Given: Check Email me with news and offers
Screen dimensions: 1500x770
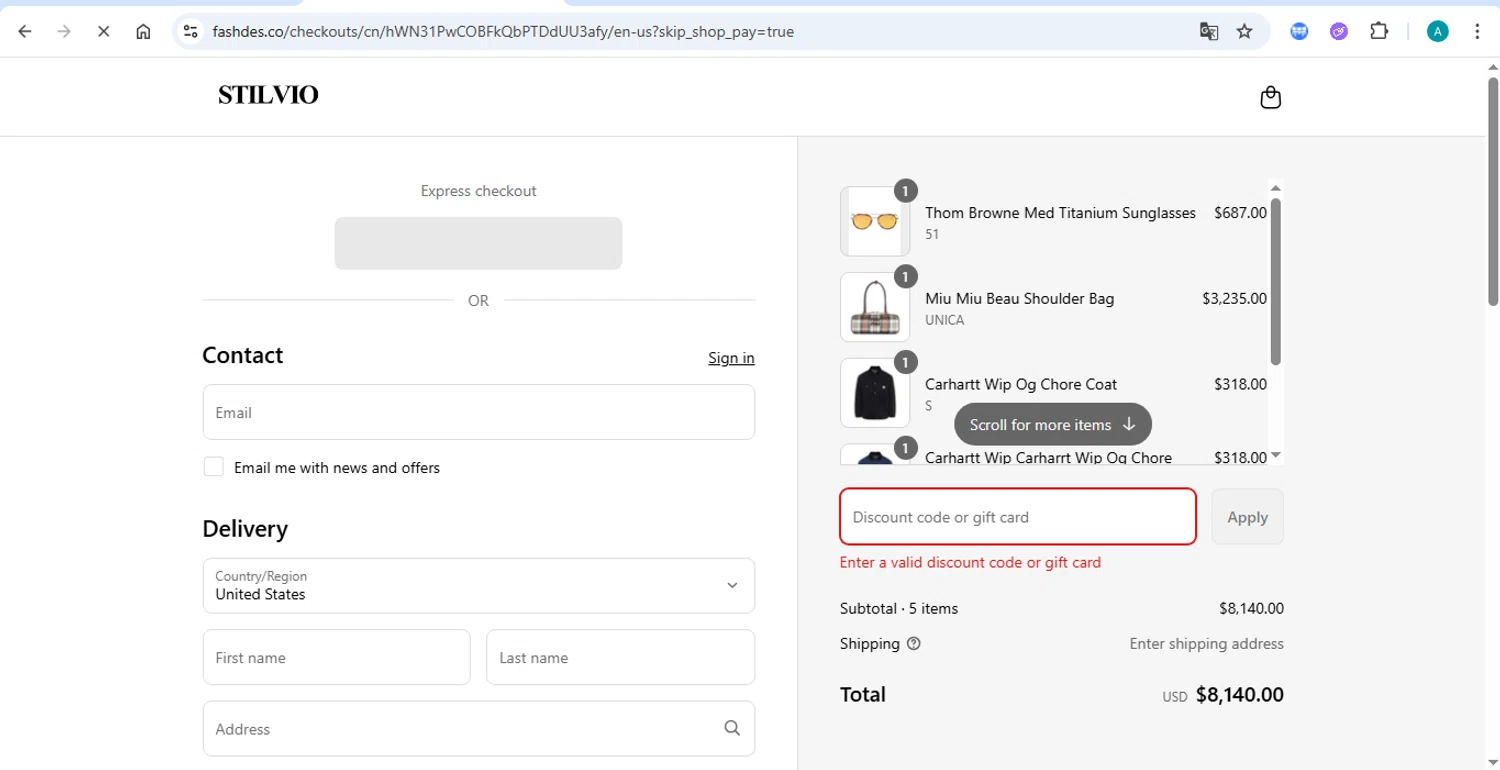Looking at the screenshot, I should click(x=213, y=467).
